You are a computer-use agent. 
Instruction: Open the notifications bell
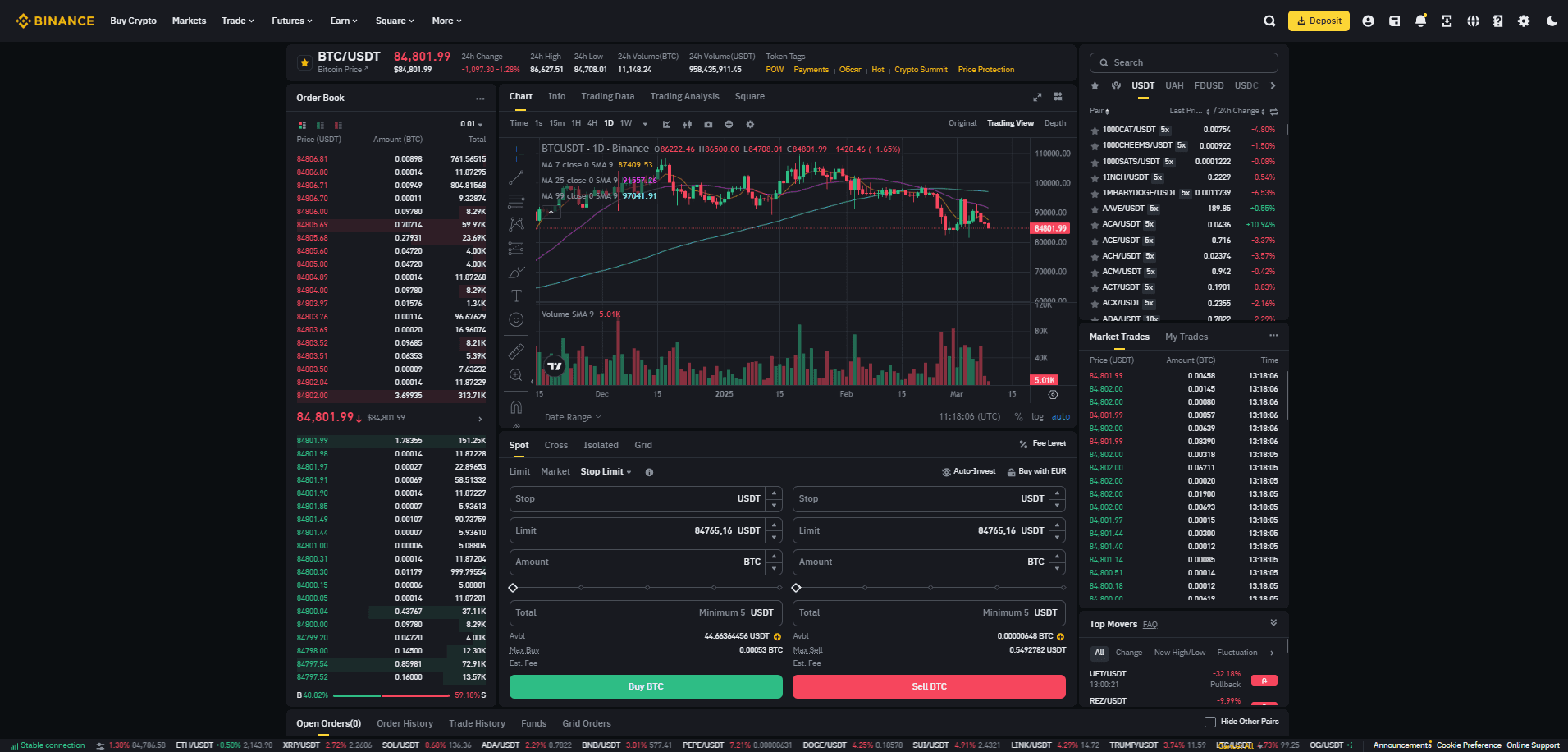(1420, 21)
